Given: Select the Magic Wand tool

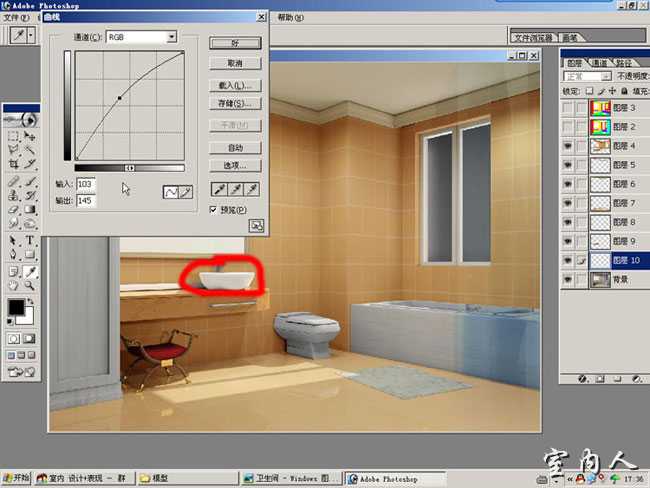Looking at the screenshot, I should pyautogui.click(x=29, y=150).
